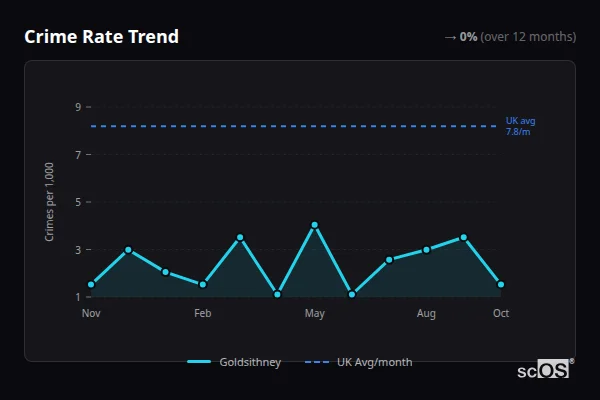This screenshot has width=600, height=400.
Task: Select the Aug data point on chart
Action: tap(426, 250)
